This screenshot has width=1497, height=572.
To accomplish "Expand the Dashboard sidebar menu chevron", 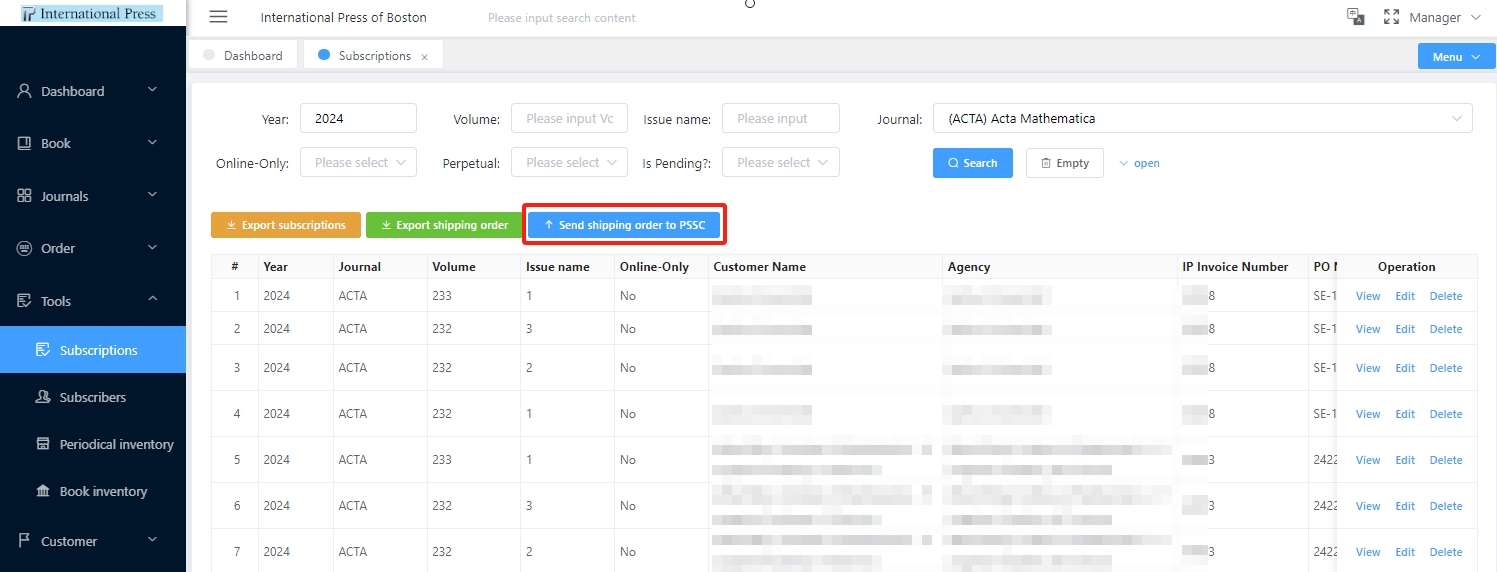I will coord(153,90).
